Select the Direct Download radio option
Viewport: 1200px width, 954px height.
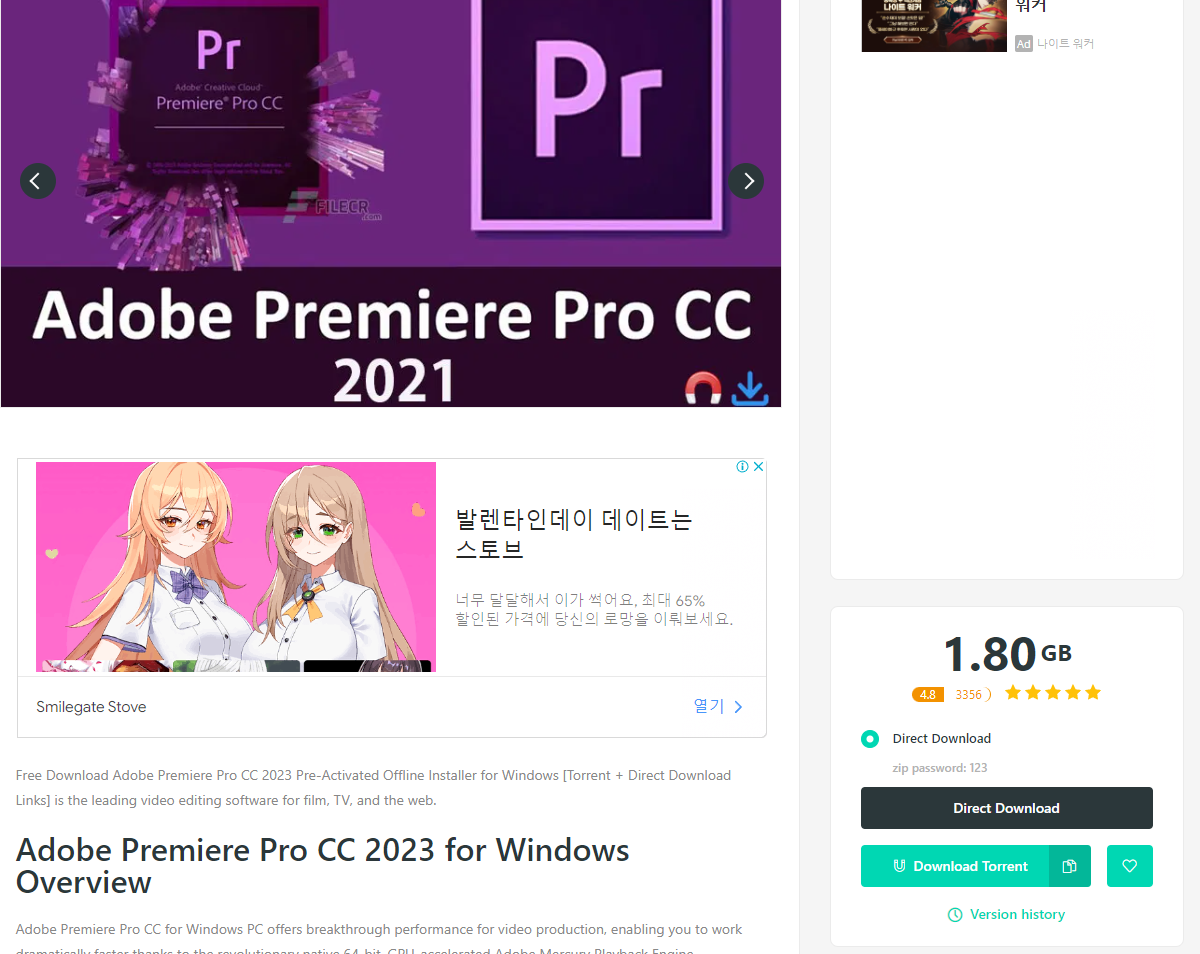(870, 739)
